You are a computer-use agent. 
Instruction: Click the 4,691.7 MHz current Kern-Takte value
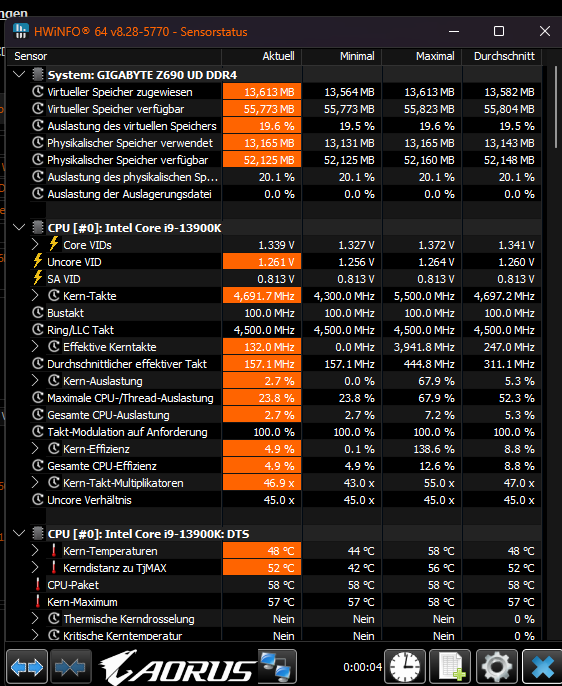click(x=264, y=296)
